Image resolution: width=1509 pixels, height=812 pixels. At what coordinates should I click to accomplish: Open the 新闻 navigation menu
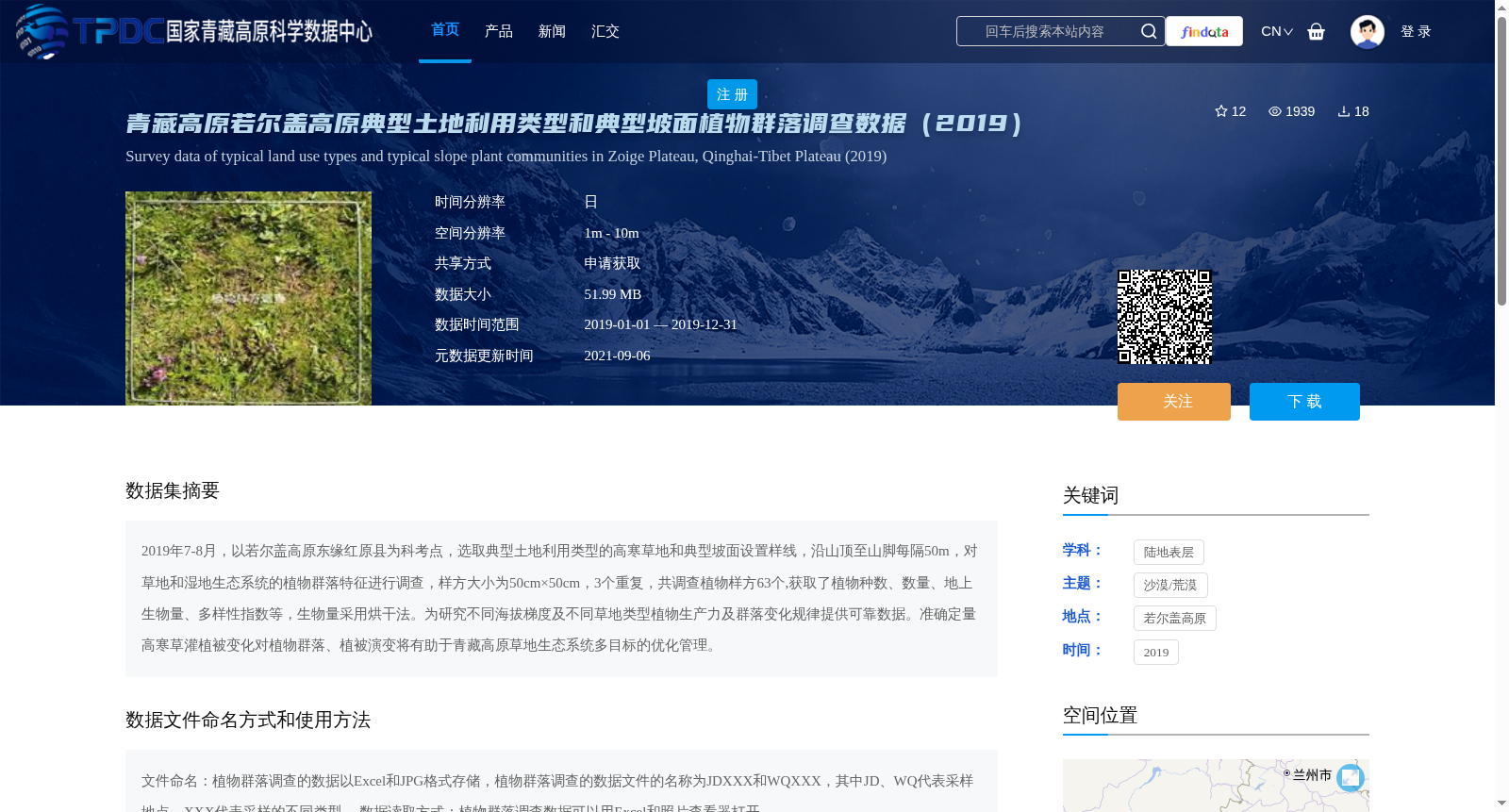click(x=552, y=31)
